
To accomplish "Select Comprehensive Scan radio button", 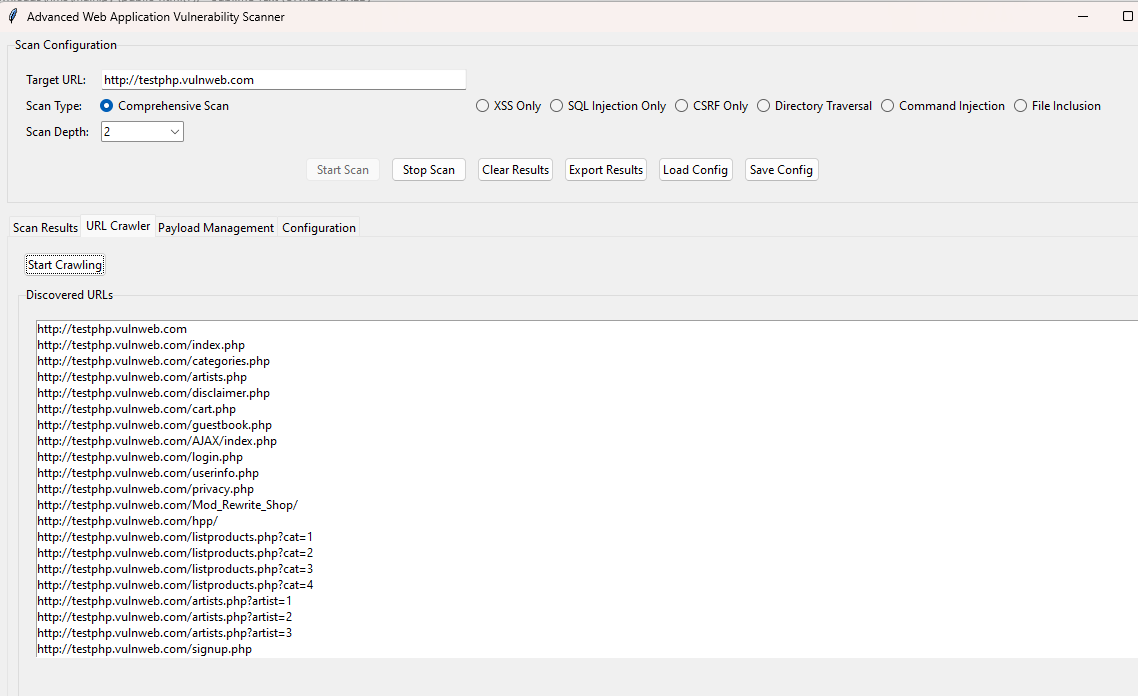I will 107,106.
